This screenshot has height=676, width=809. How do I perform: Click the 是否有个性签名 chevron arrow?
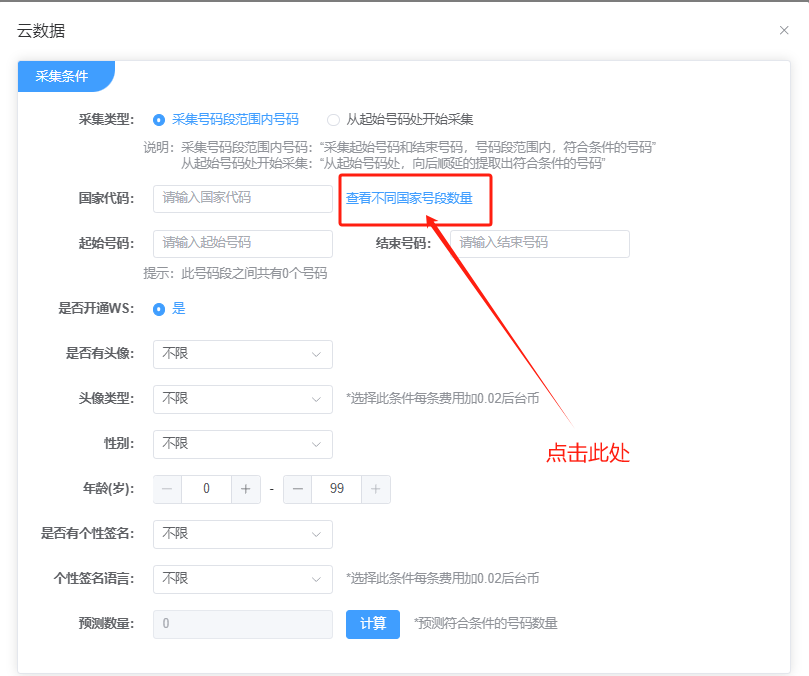(316, 534)
